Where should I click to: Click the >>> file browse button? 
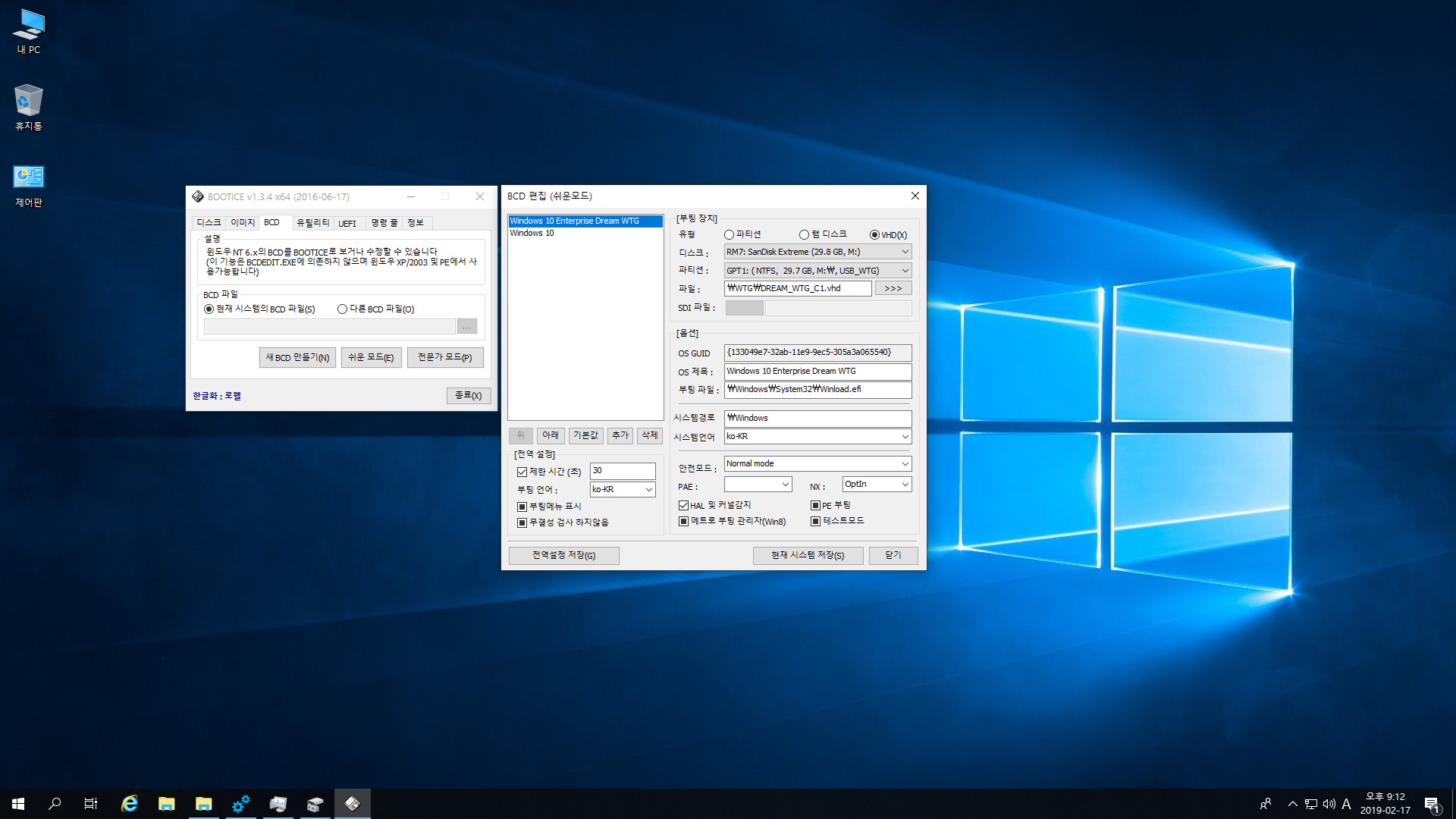click(x=893, y=288)
